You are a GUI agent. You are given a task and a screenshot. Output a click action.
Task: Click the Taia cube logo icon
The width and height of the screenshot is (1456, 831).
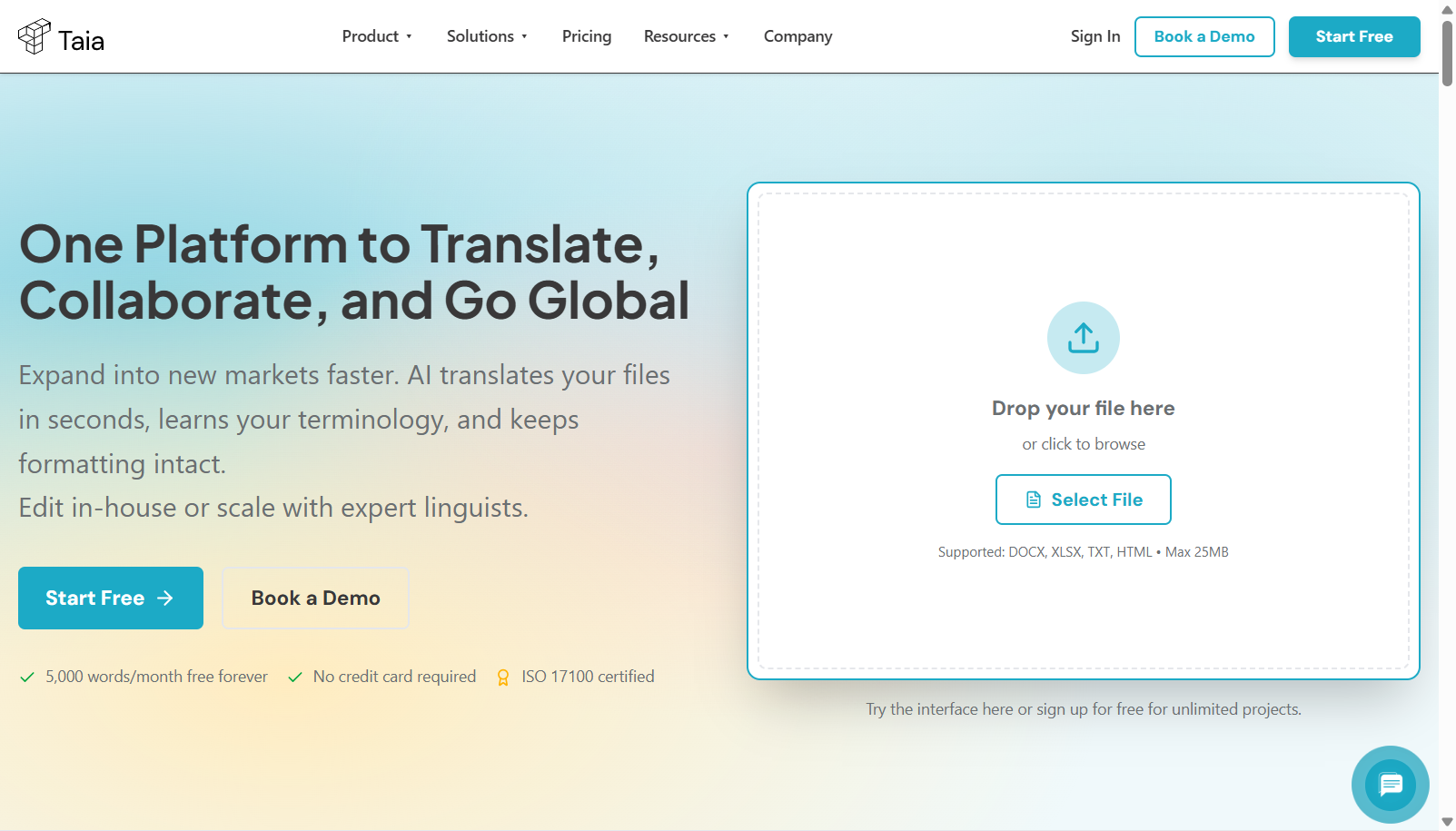point(35,36)
